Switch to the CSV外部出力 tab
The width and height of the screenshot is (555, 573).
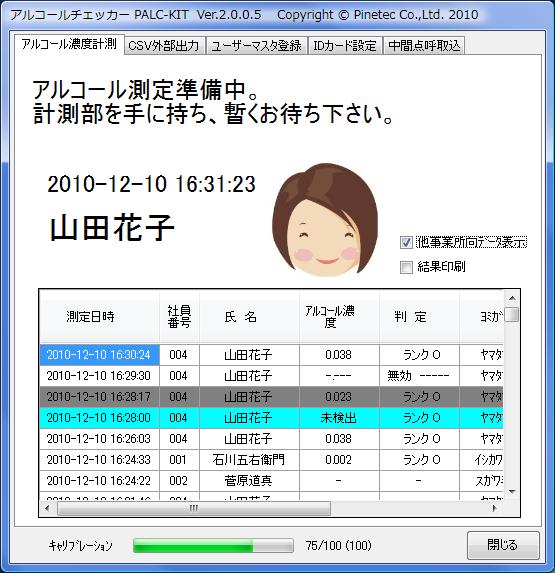[x=164, y=46]
